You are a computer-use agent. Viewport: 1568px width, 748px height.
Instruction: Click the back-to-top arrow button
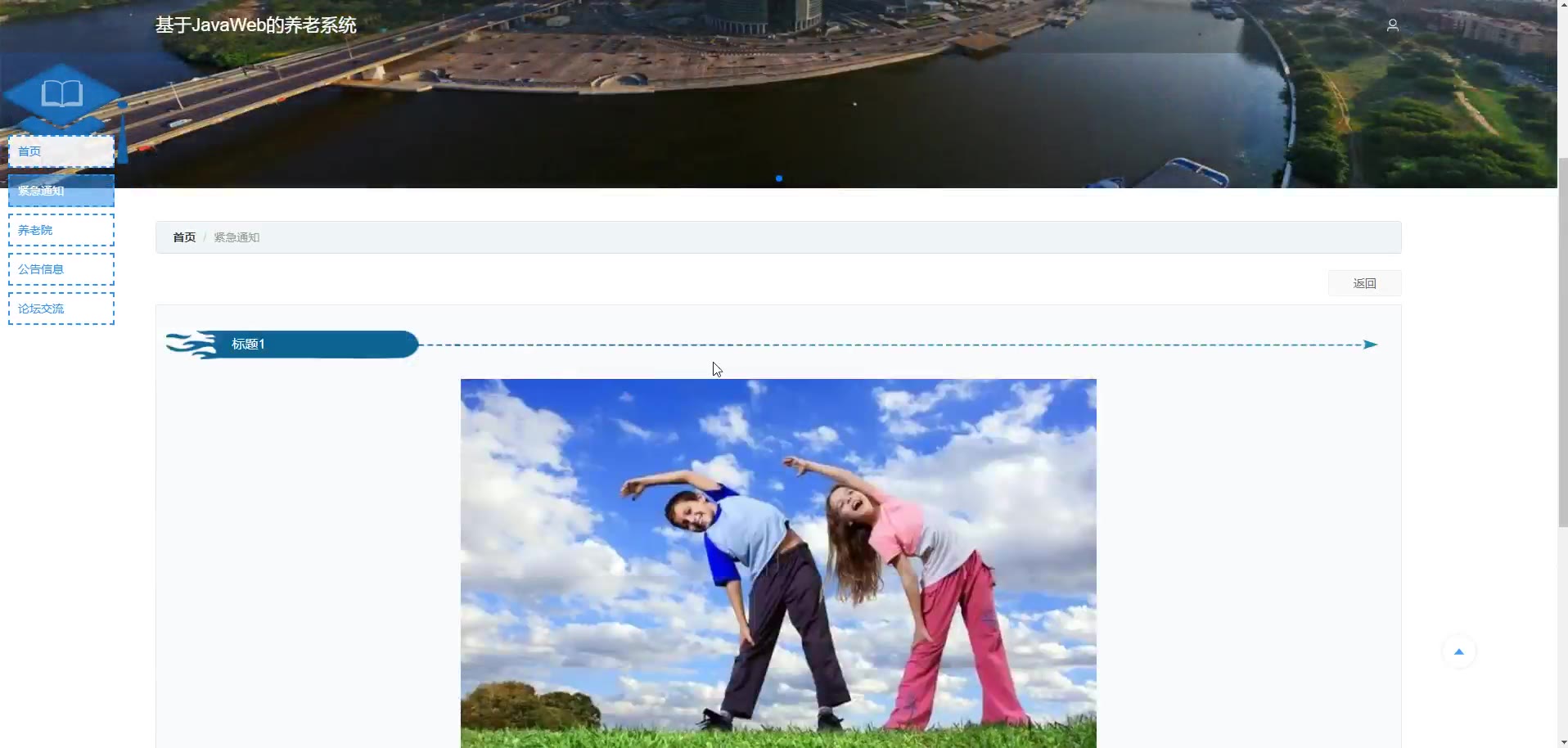tap(1458, 651)
